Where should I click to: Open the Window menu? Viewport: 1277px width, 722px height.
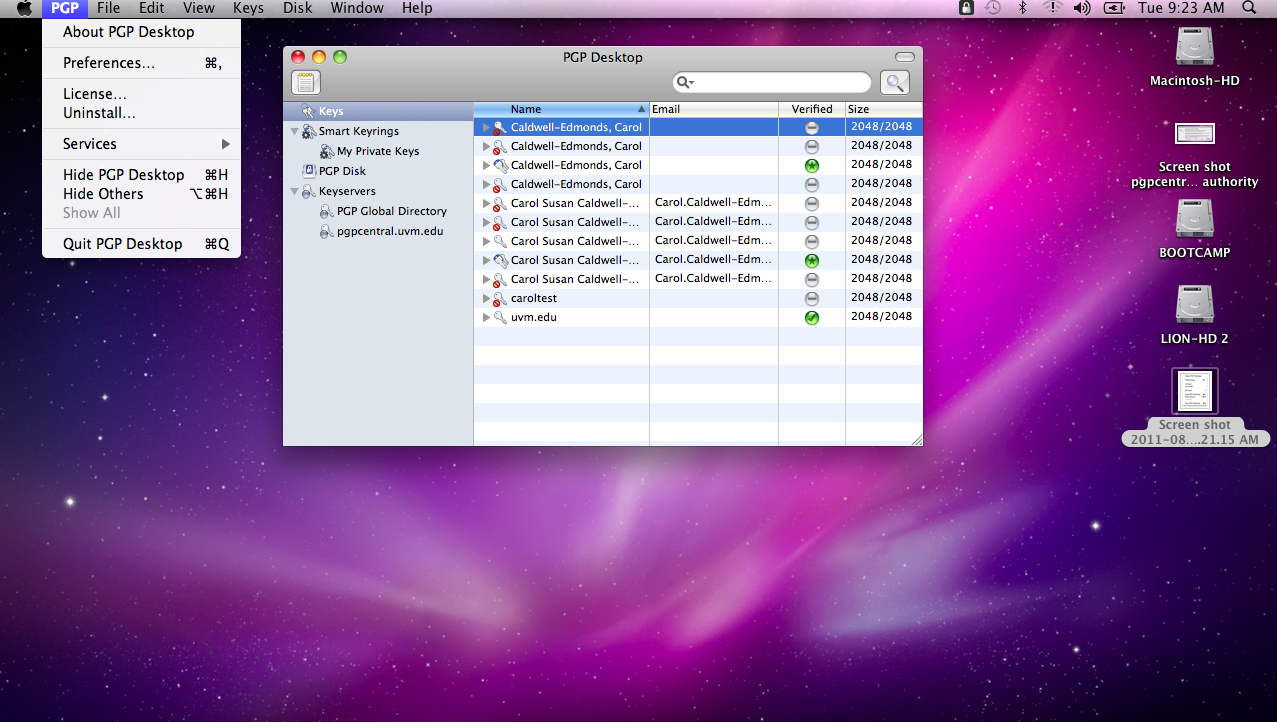click(x=357, y=8)
